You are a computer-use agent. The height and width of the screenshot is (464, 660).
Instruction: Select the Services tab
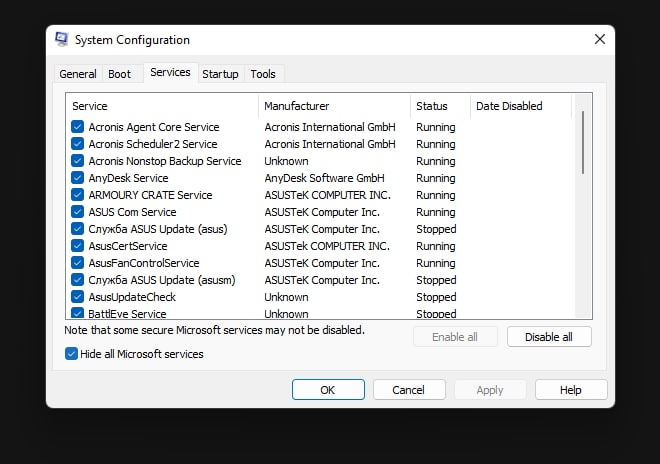[170, 72]
